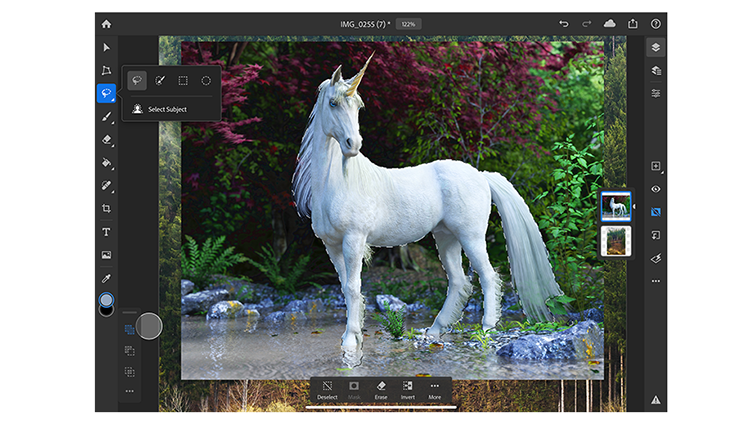Tap the foreground color swatch
Image resolution: width=750 pixels, height=422 pixels.
(106, 299)
